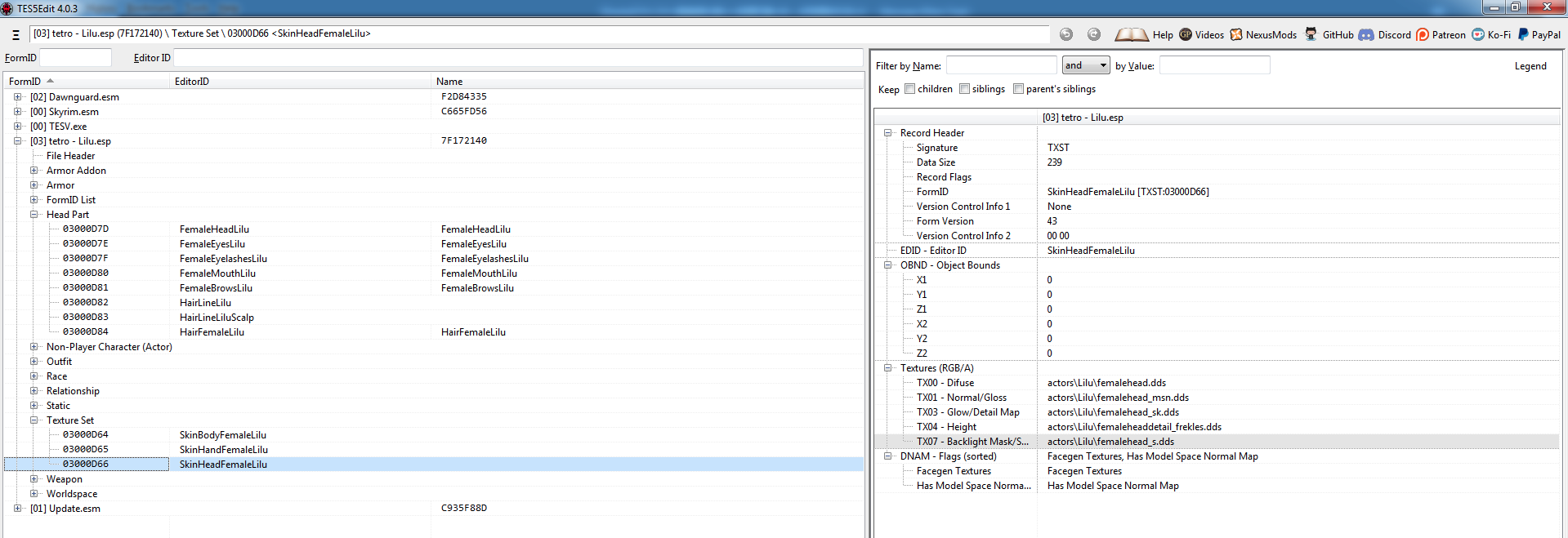Collapse the Head Part group
This screenshot has width=1568, height=538.
tap(34, 215)
